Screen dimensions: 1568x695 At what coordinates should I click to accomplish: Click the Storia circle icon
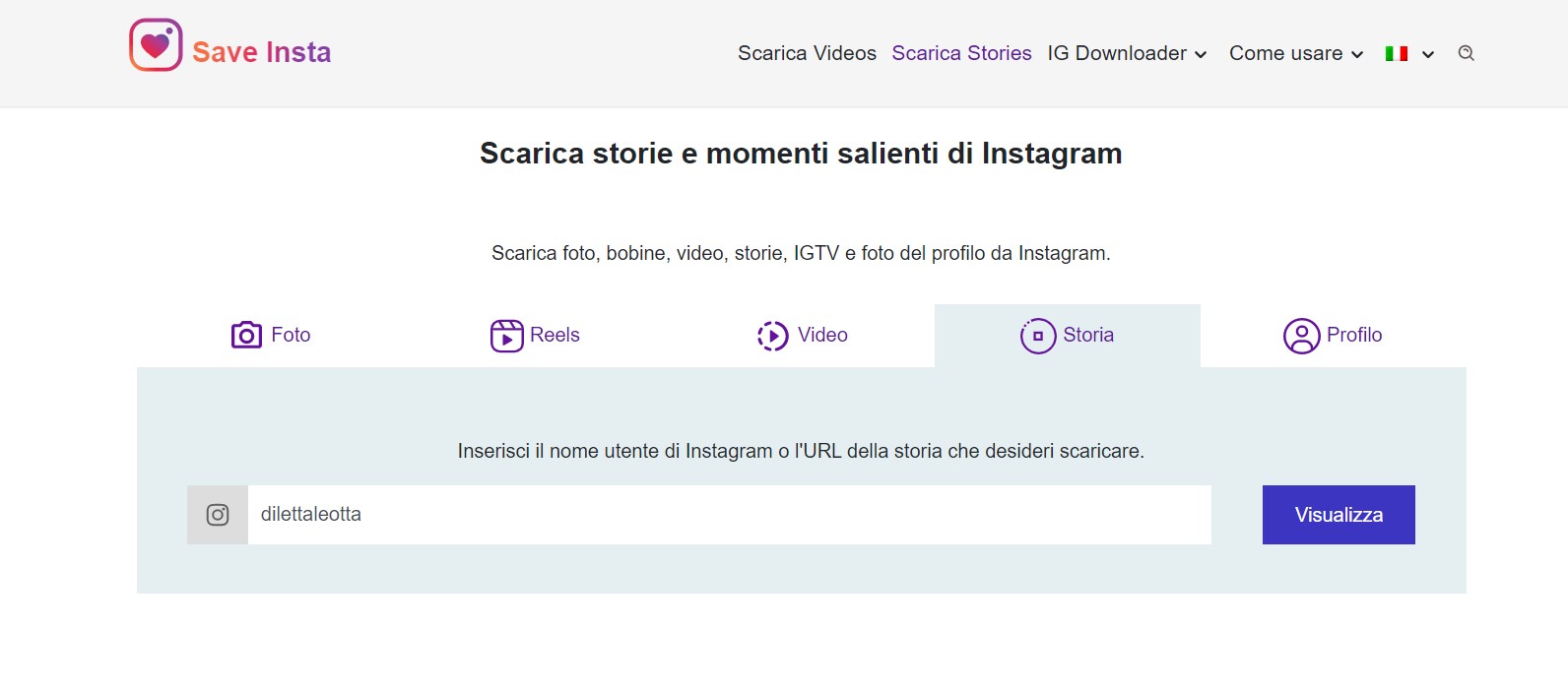point(1038,336)
